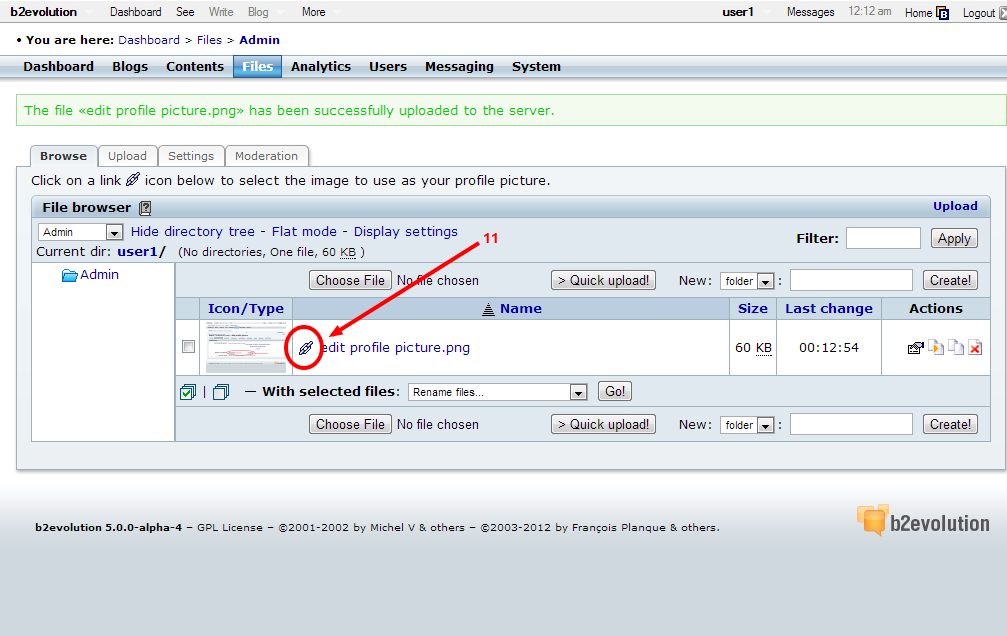The height and width of the screenshot is (636, 1007).
Task: Click See in the top bar
Action: click(185, 12)
